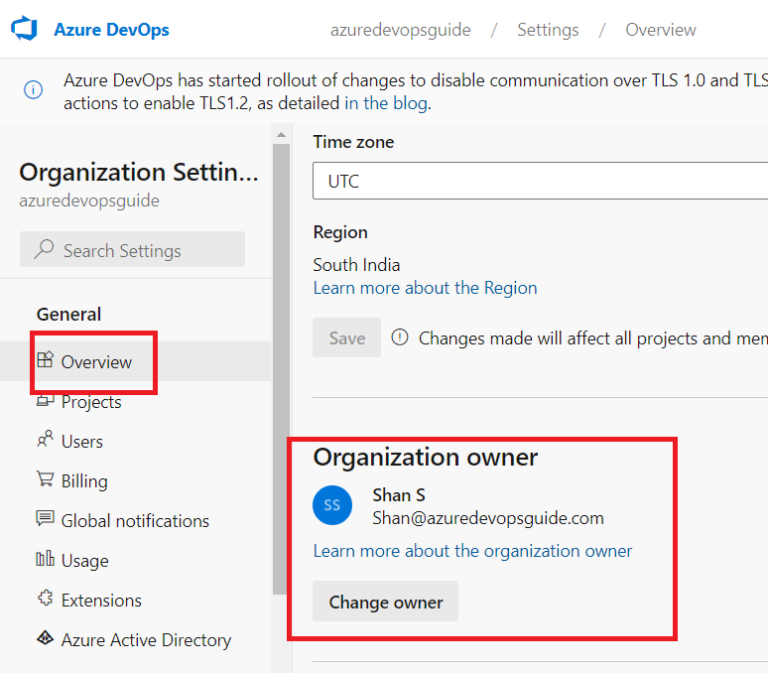Open the Time zone UTC dropdown

pos(540,181)
